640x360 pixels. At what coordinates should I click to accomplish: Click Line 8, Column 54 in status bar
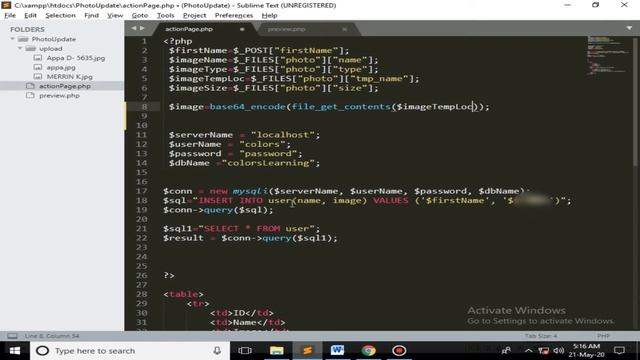pyautogui.click(x=52, y=336)
